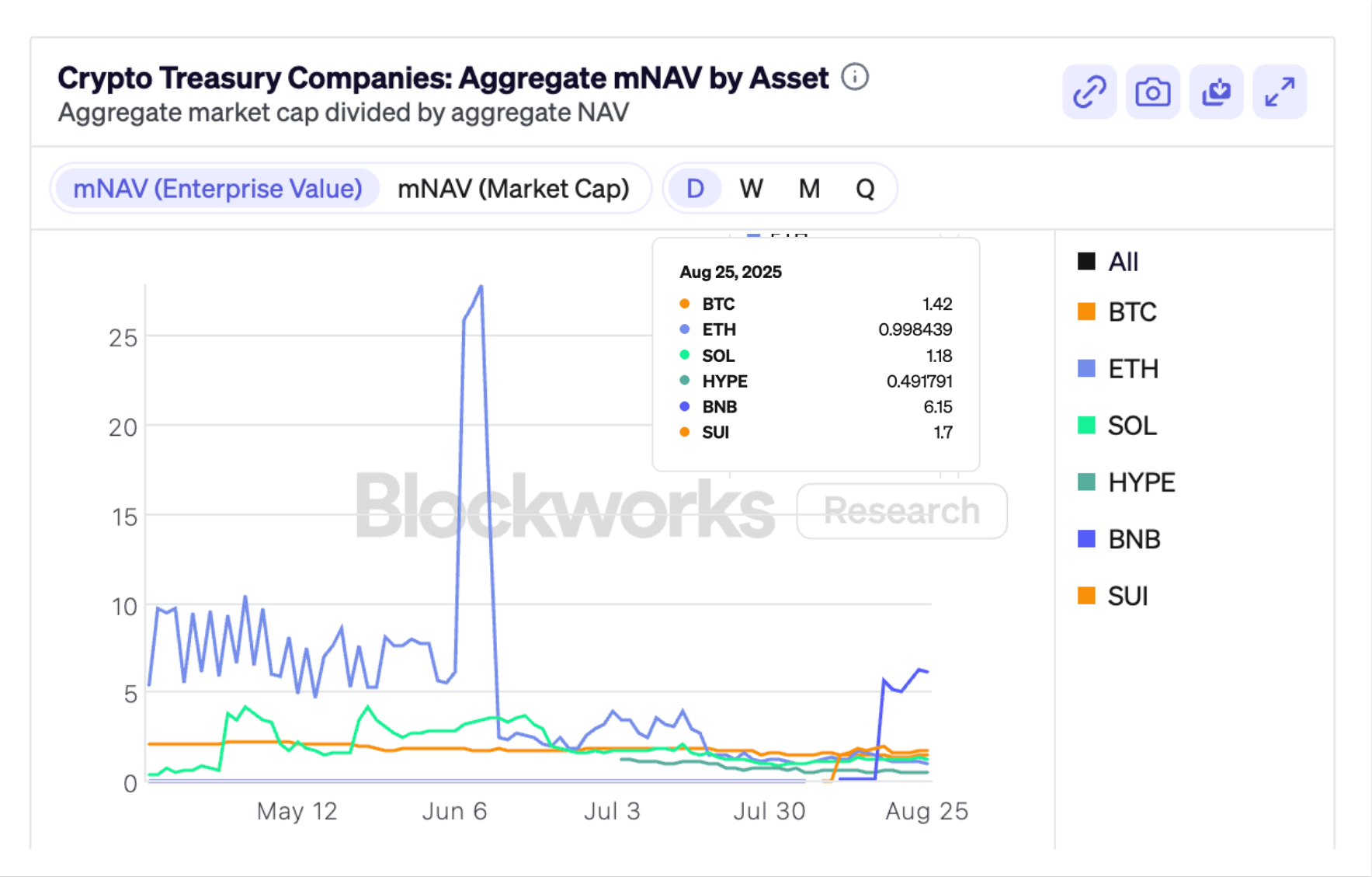Click the orange BTC dot in the tooltip

click(686, 304)
